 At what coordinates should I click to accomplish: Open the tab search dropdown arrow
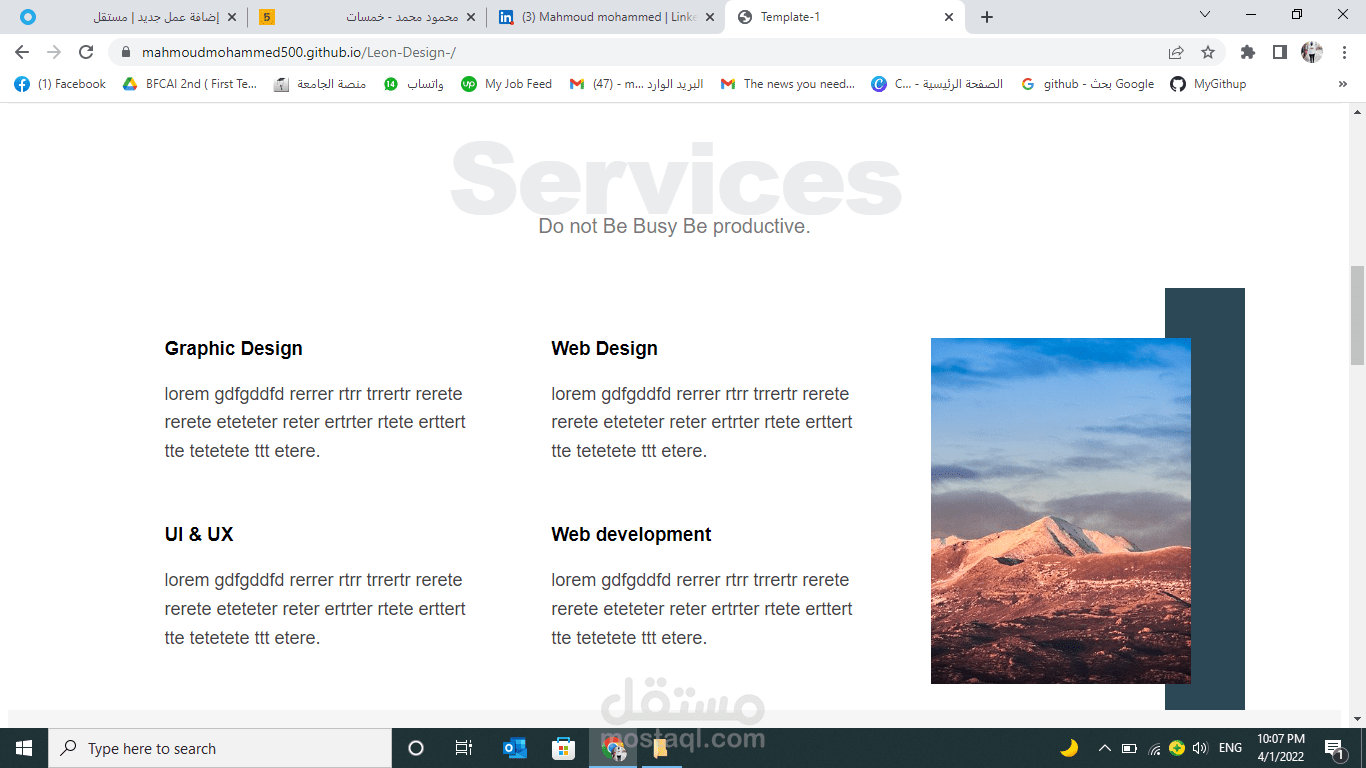1205,14
